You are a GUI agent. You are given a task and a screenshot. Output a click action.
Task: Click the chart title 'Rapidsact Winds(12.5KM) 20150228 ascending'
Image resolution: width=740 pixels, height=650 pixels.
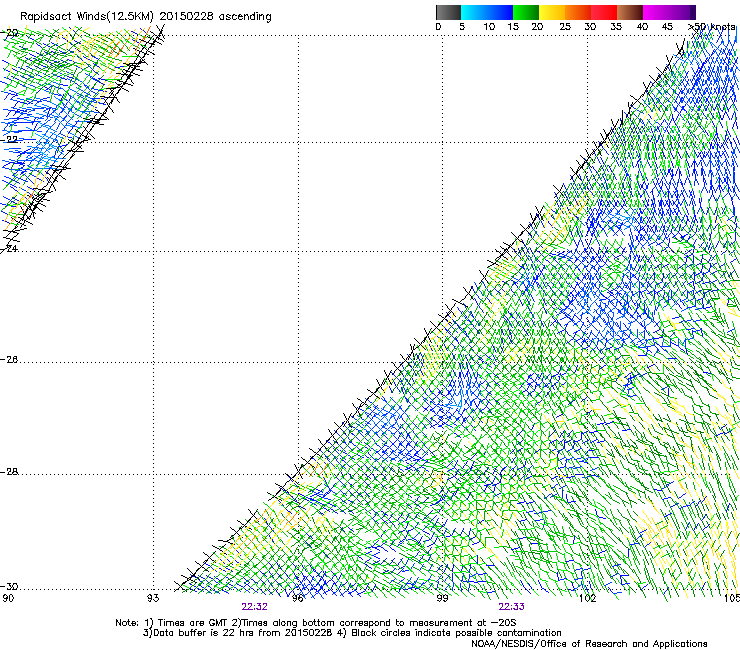pos(146,17)
